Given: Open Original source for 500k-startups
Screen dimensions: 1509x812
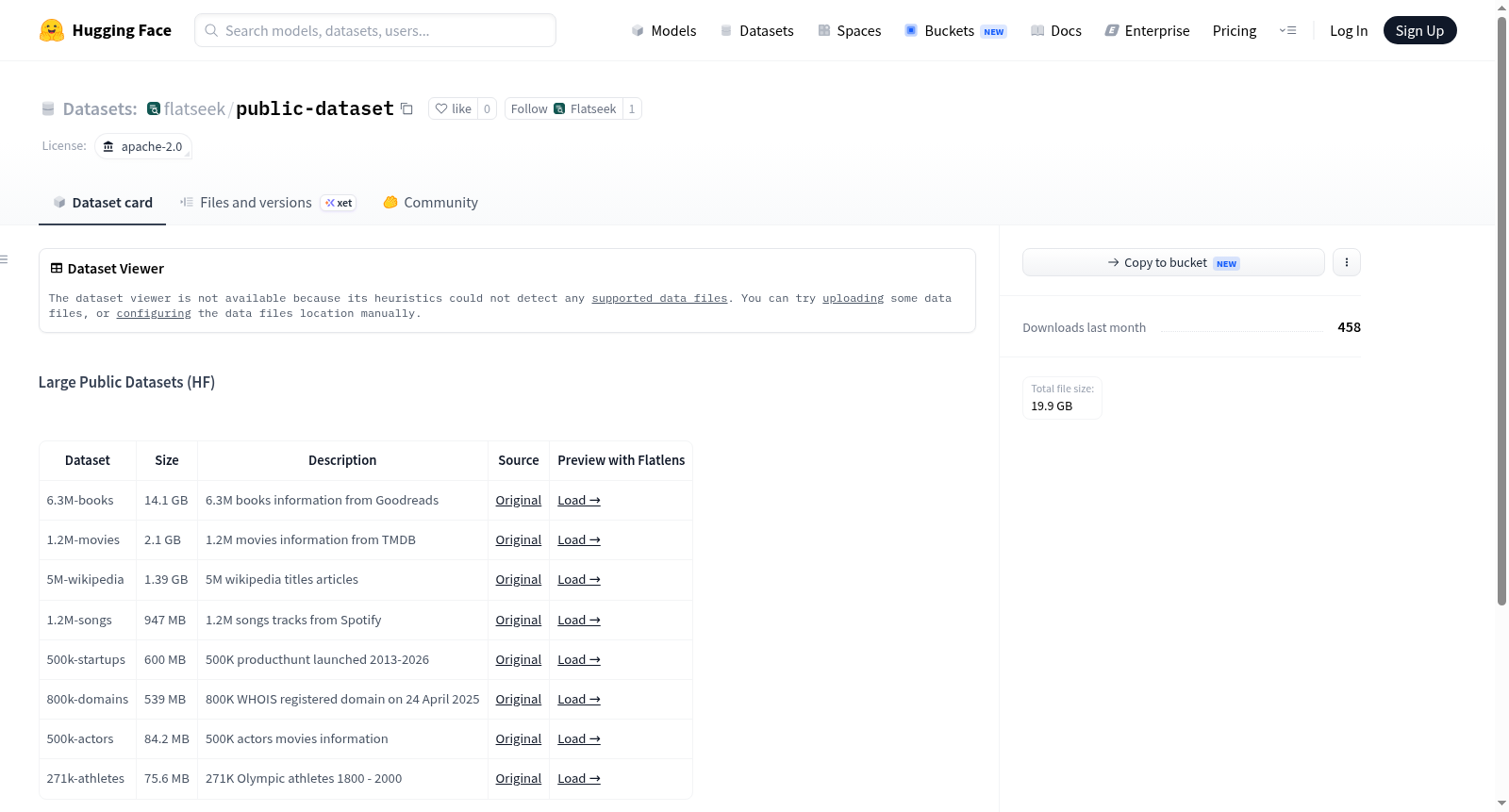Looking at the screenshot, I should (x=518, y=659).
